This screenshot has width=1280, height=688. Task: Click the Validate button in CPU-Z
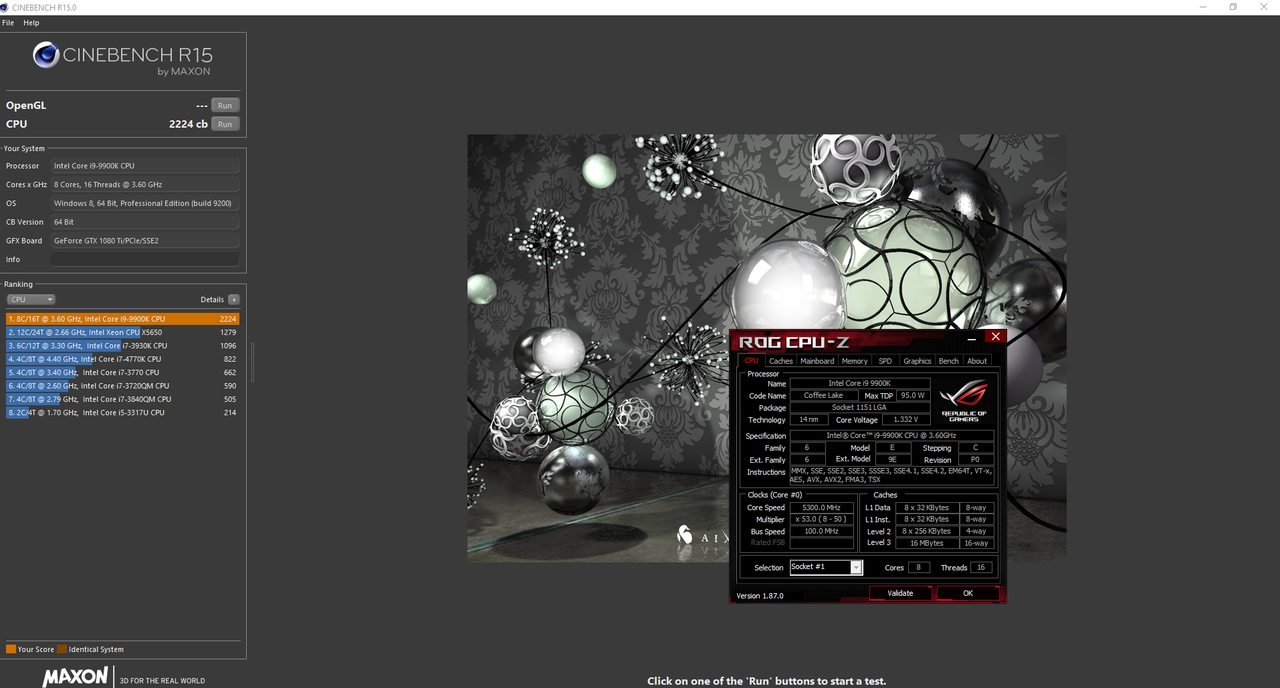[900, 593]
